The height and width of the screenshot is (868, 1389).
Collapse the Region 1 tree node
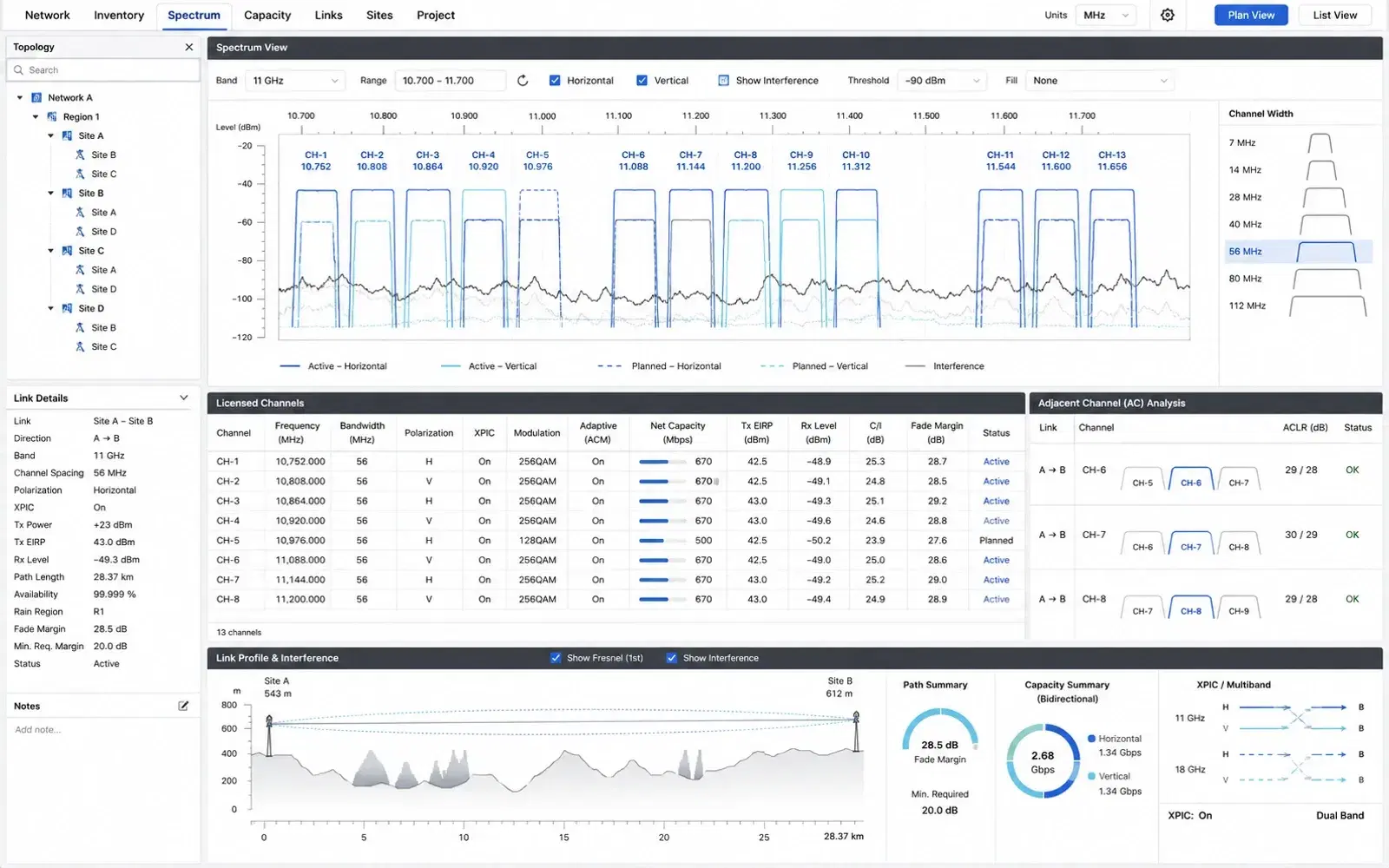(x=36, y=117)
